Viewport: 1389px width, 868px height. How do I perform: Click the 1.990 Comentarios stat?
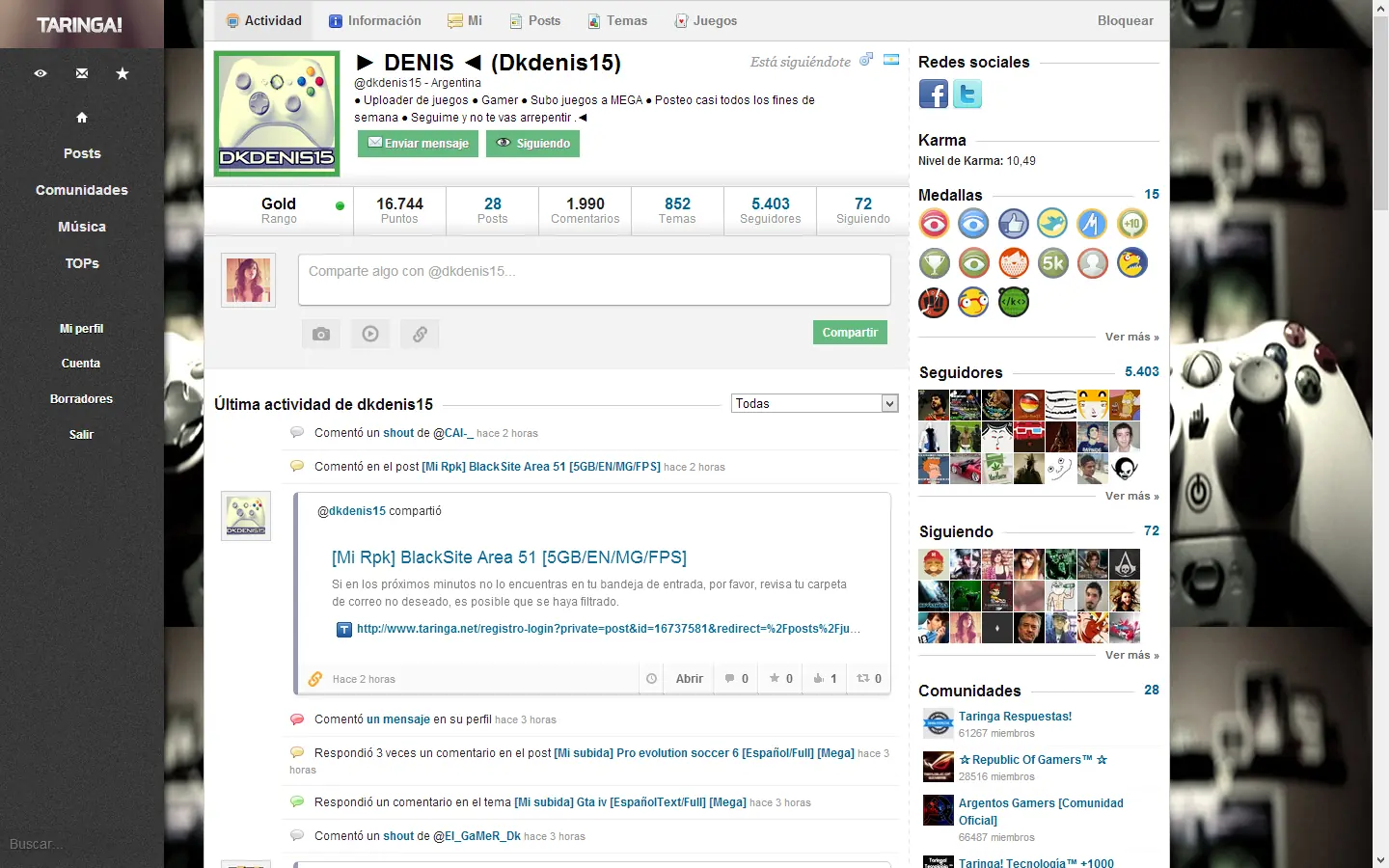tap(586, 210)
